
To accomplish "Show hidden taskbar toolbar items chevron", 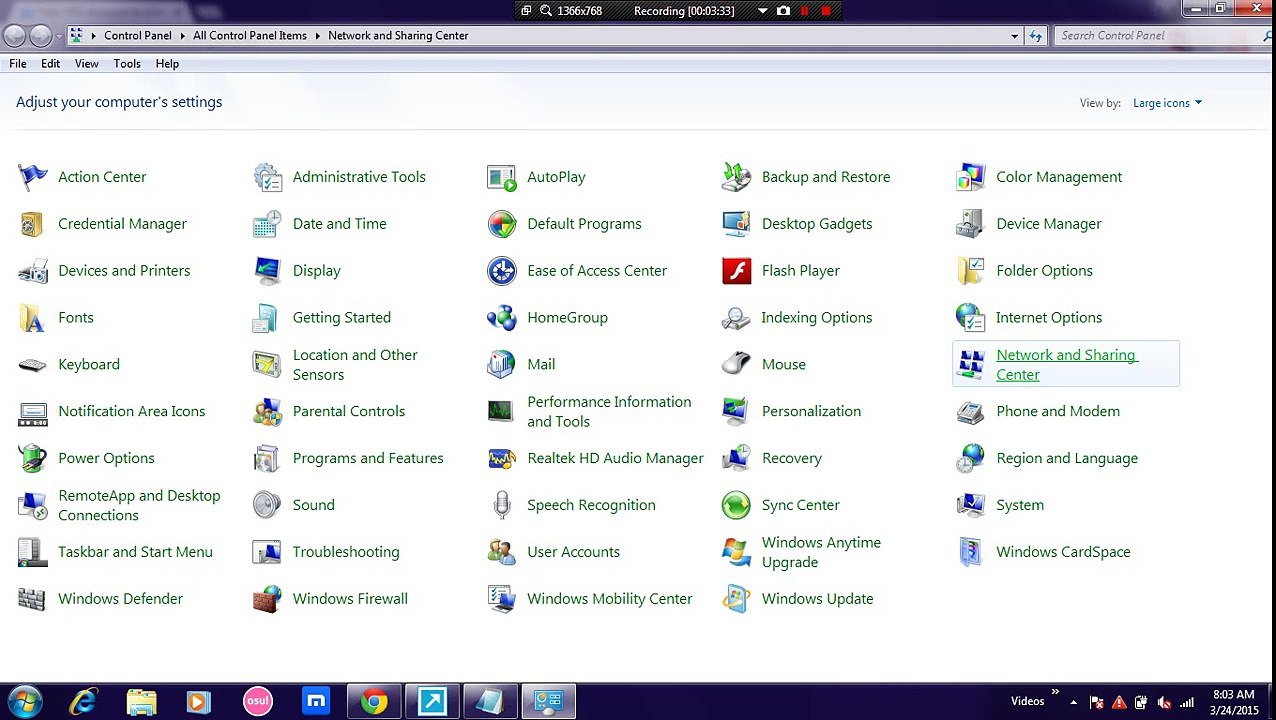I will (x=1054, y=692).
